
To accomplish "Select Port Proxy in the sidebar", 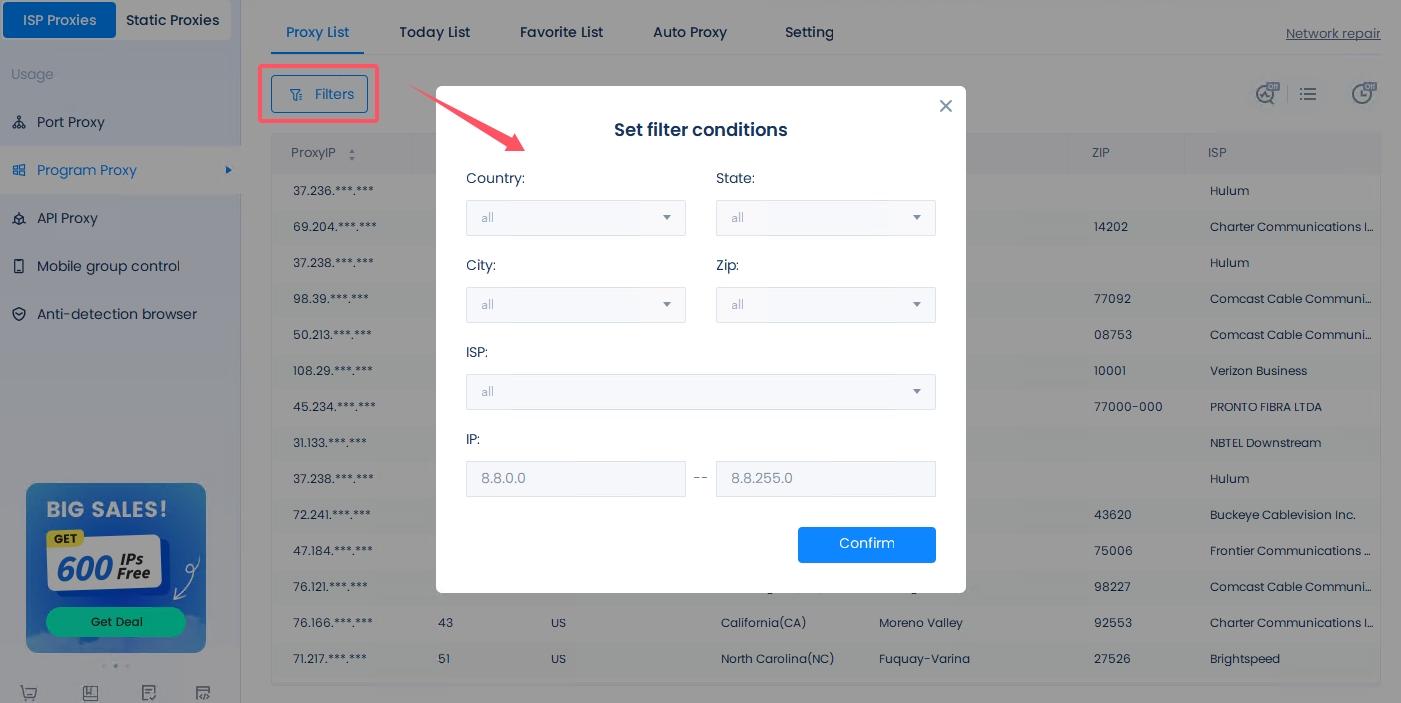I will point(70,122).
